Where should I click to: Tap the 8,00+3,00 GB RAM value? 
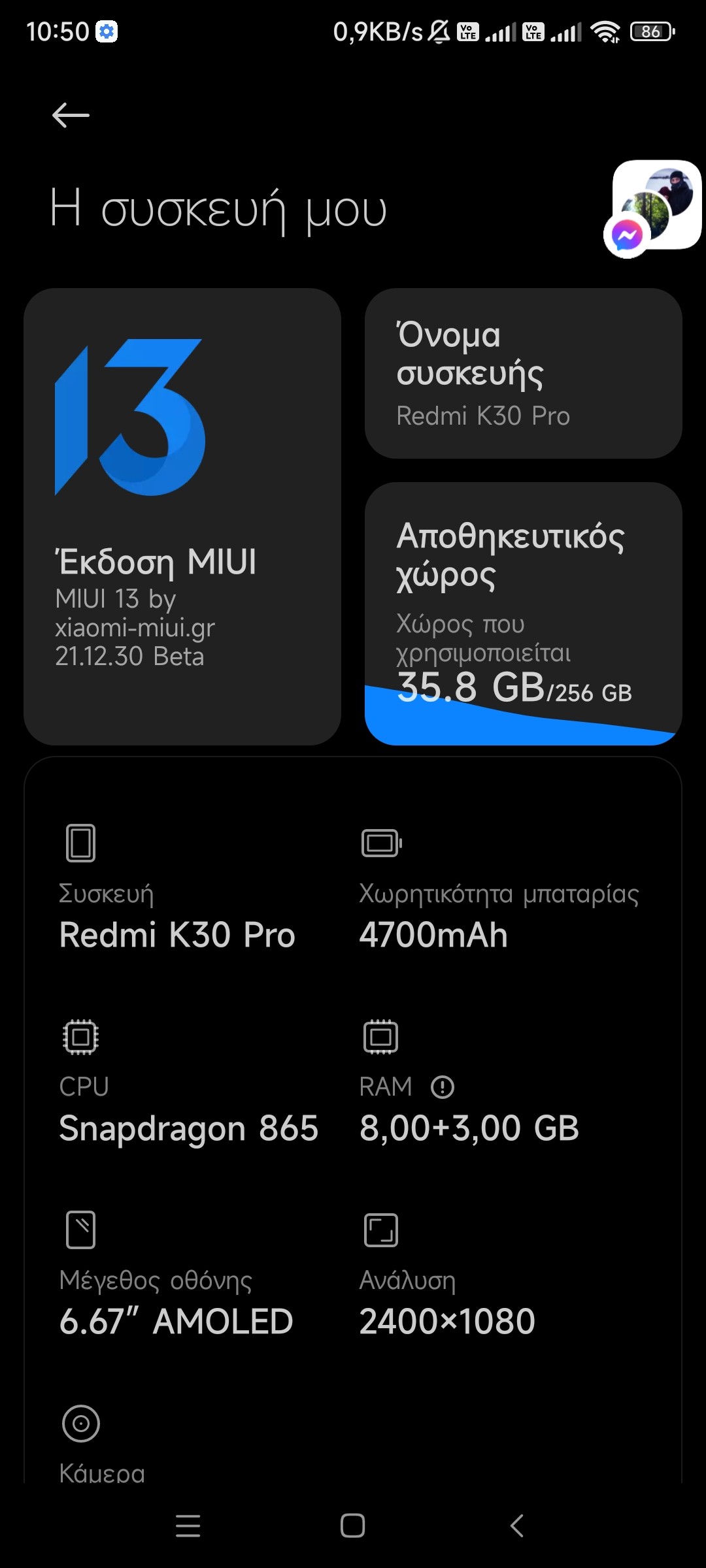(469, 1128)
